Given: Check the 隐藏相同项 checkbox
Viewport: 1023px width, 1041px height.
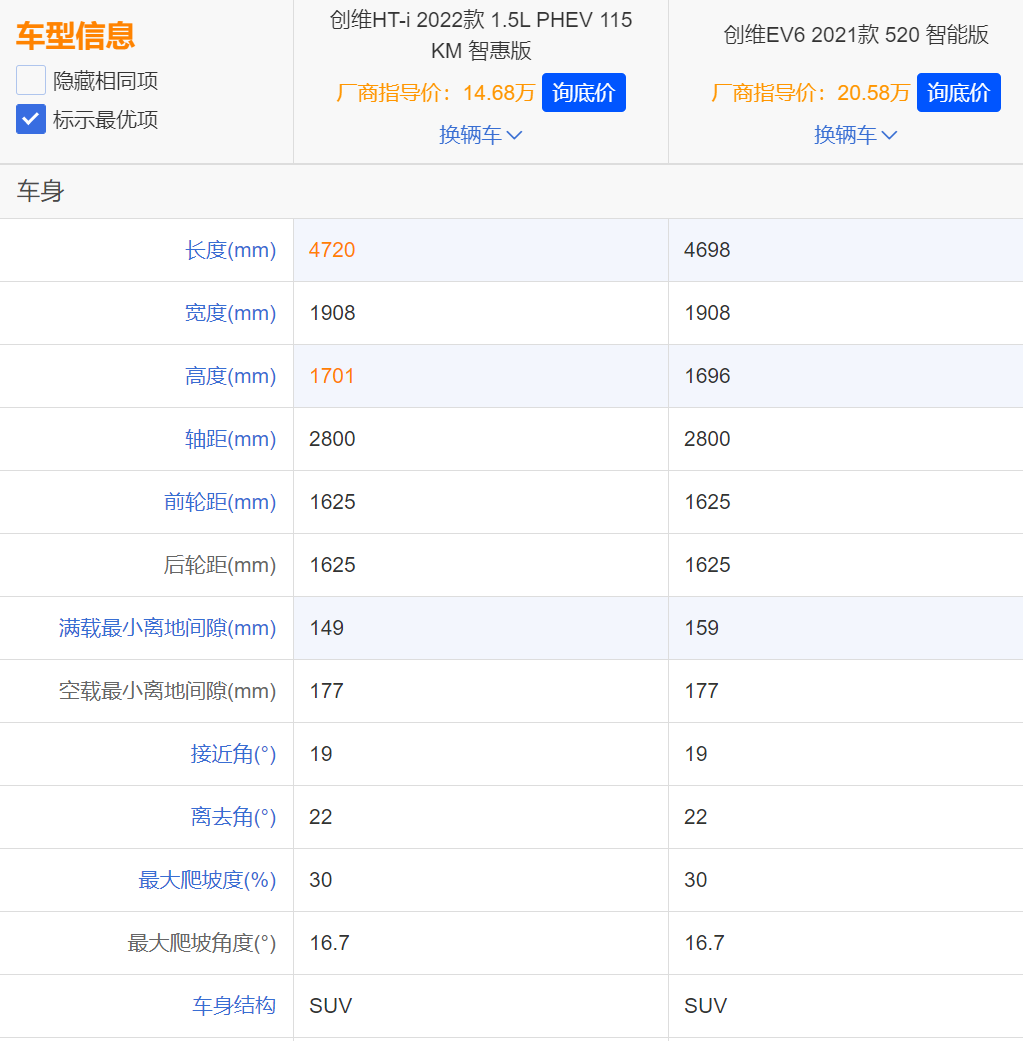Looking at the screenshot, I should [x=31, y=80].
